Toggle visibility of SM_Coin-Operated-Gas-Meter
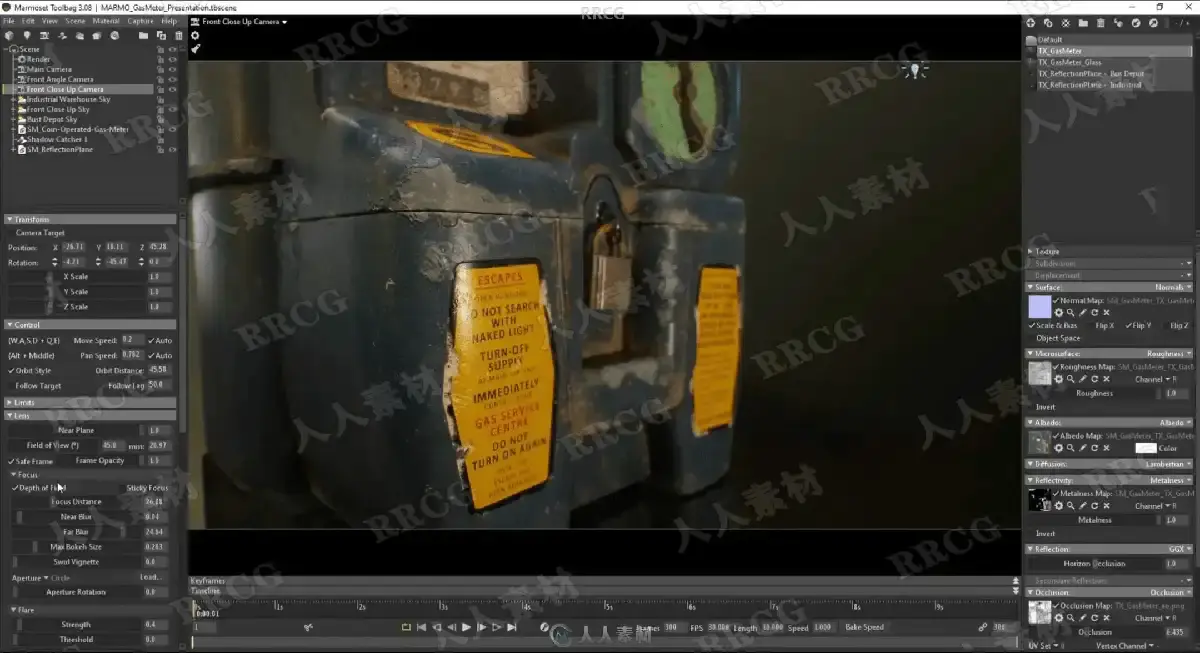Screen dimensions: 1200x653 tap(172, 129)
